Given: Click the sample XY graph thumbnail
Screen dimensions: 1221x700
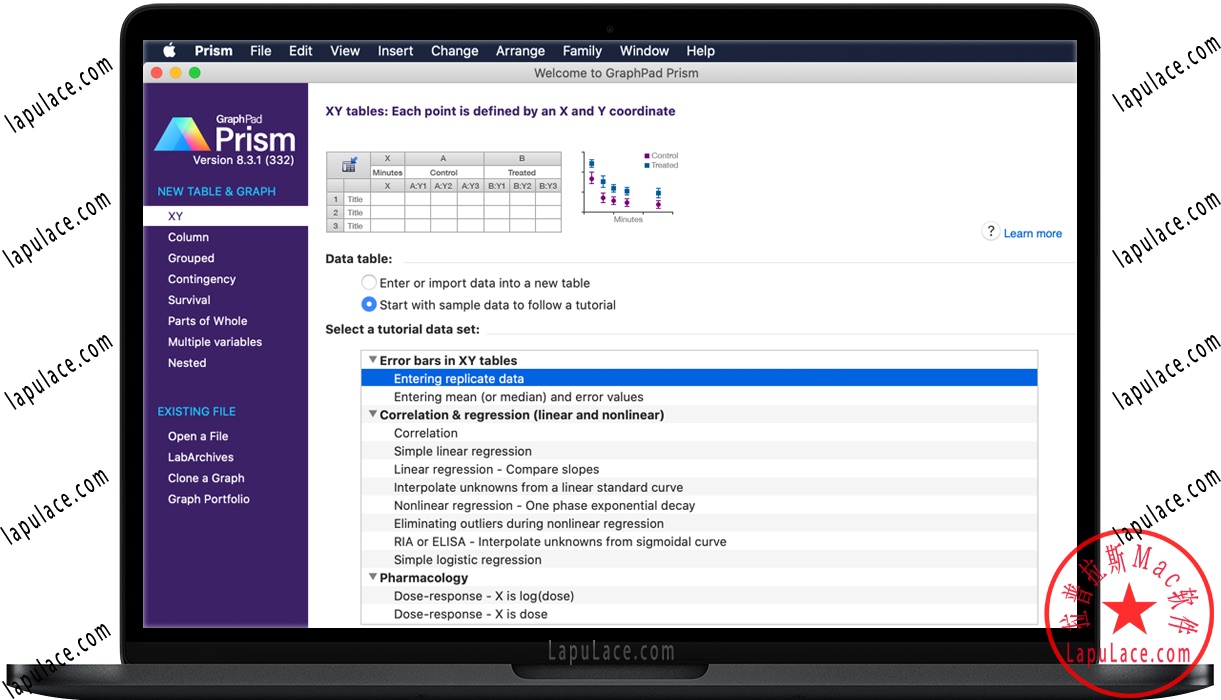Looking at the screenshot, I should (629, 187).
